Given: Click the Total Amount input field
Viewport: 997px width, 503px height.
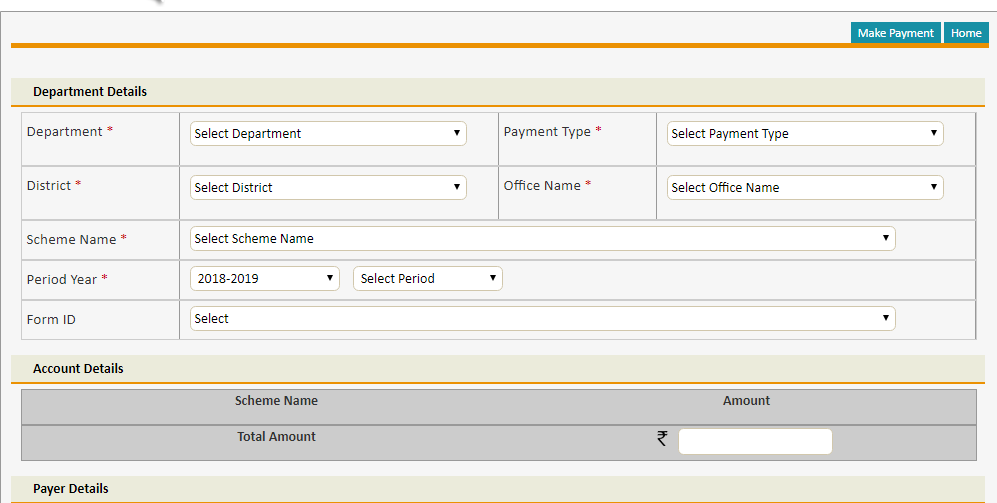Looking at the screenshot, I should (x=755, y=441).
